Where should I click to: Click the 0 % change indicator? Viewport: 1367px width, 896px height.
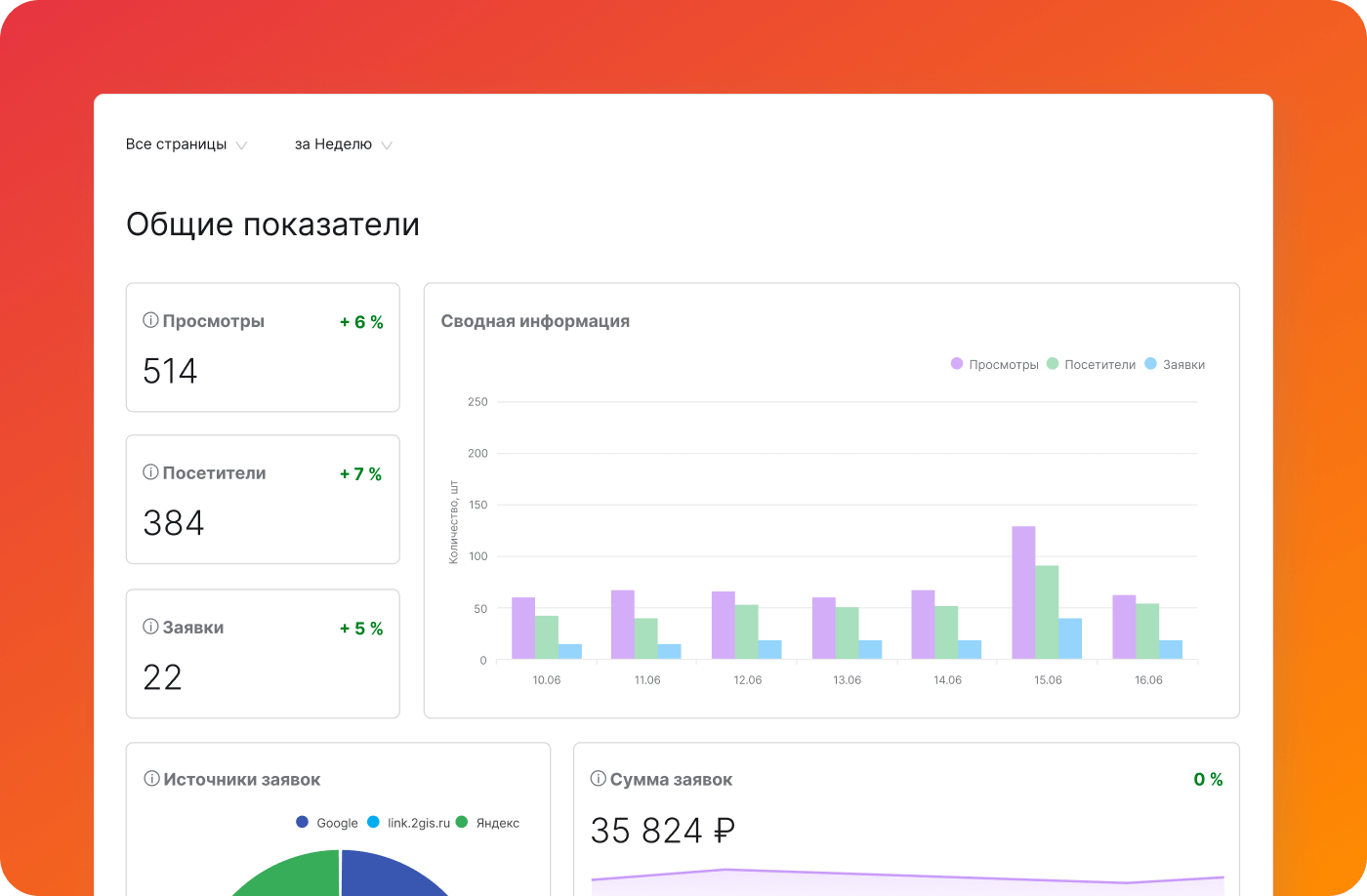coord(1209,780)
